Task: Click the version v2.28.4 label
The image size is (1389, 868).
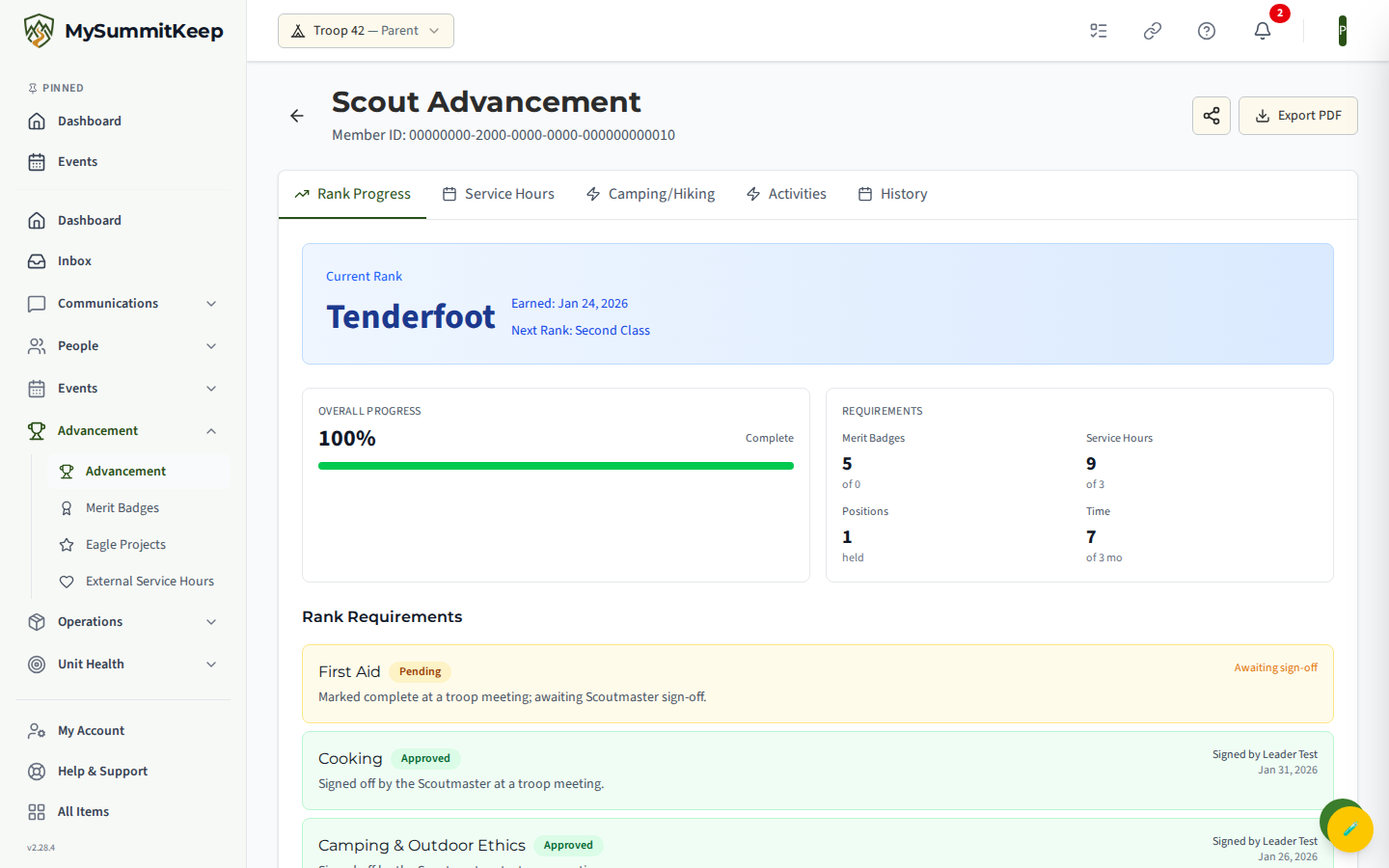Action: tap(41, 848)
